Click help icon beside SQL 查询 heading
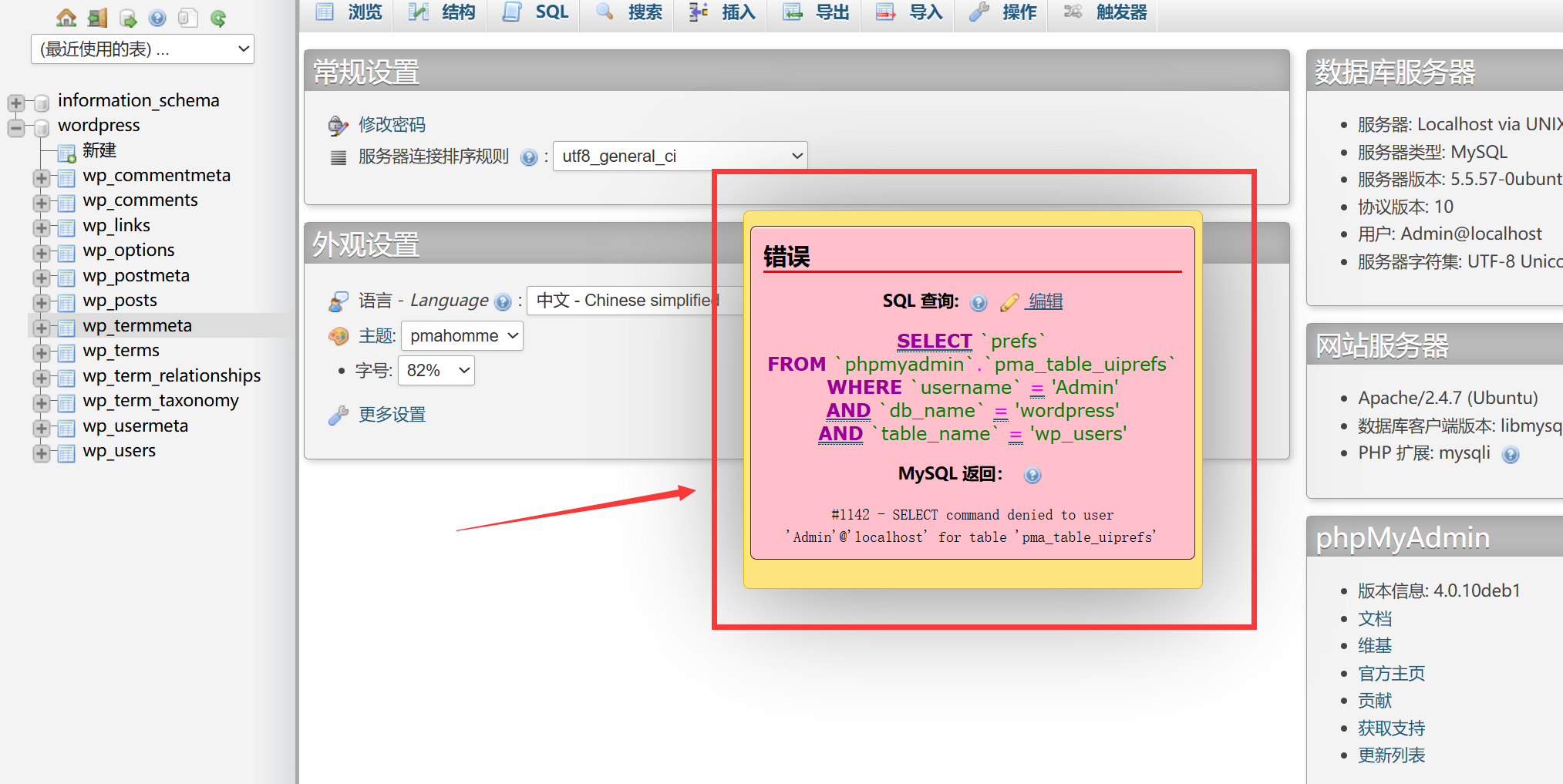Image resolution: width=1563 pixels, height=784 pixels. coord(979,302)
